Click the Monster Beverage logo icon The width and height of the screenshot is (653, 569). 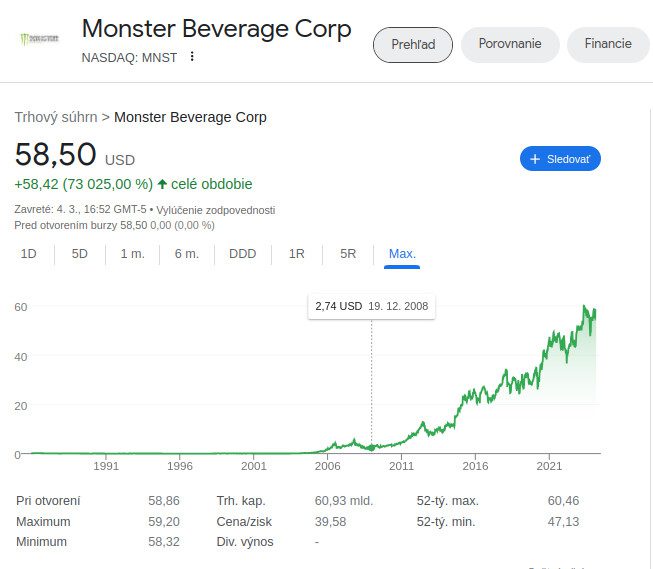(x=39, y=39)
